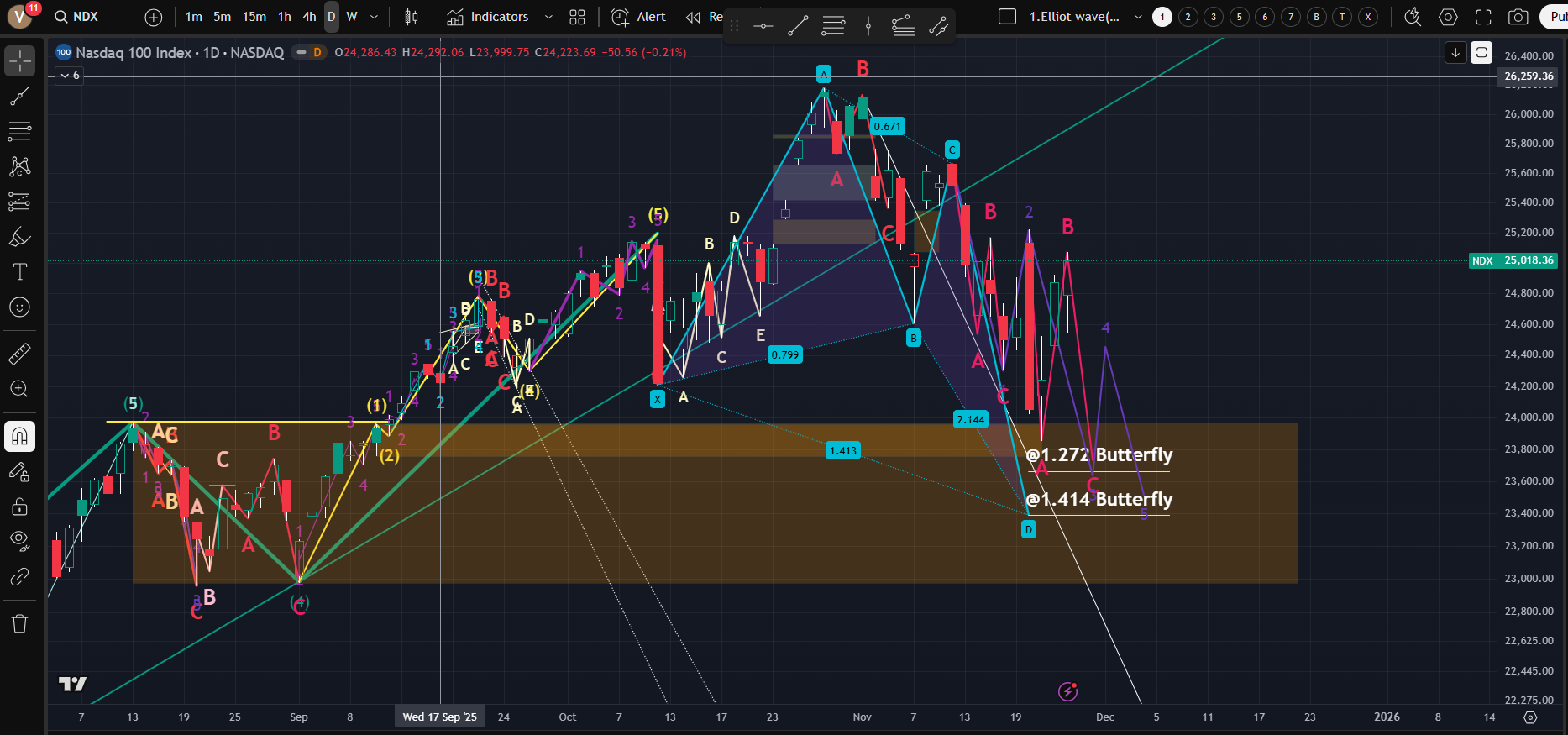The height and width of the screenshot is (735, 1568).
Task: Hide all drawings using eye icon
Action: click(x=19, y=539)
